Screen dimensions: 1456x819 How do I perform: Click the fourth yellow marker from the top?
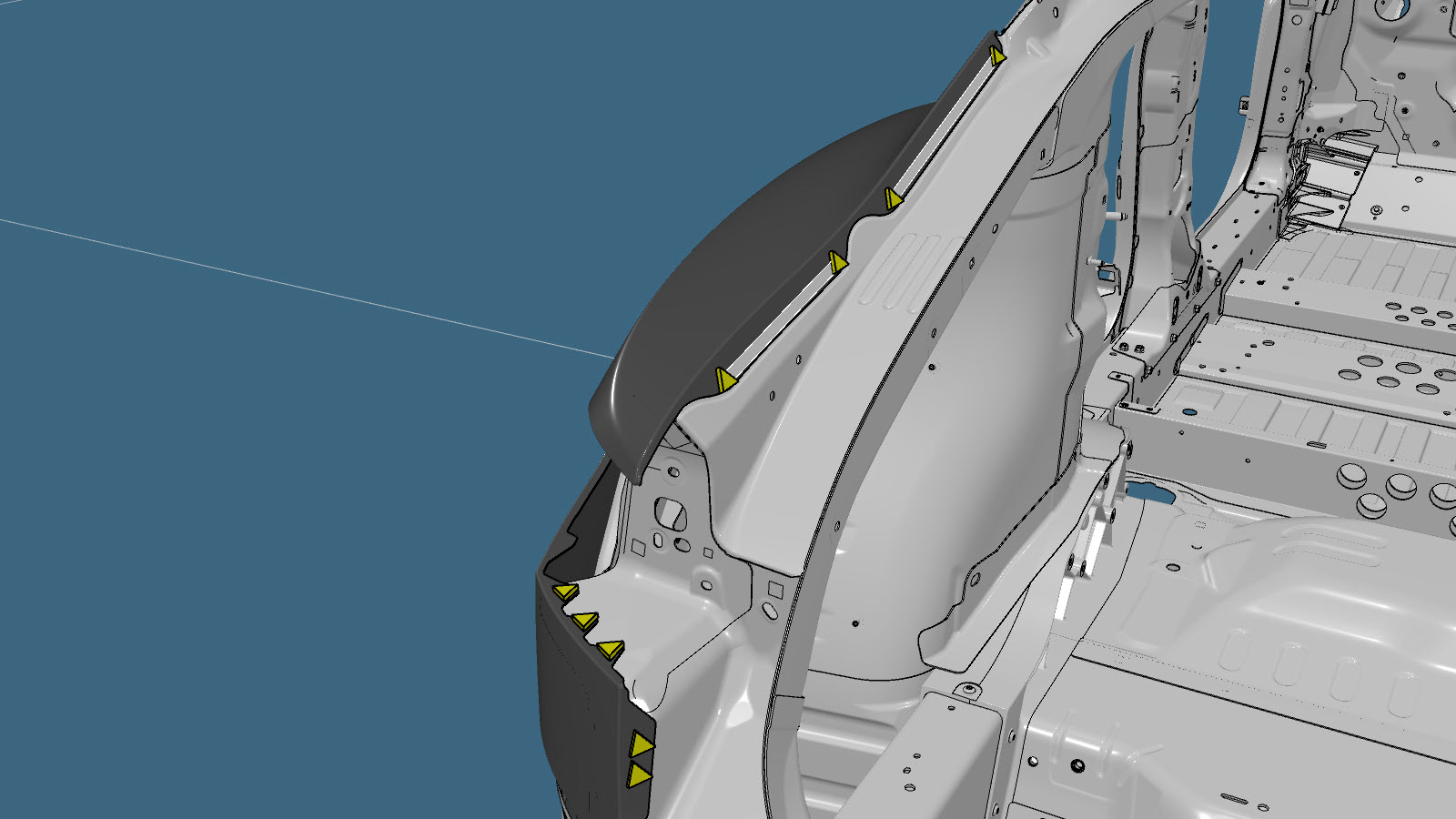click(x=724, y=379)
